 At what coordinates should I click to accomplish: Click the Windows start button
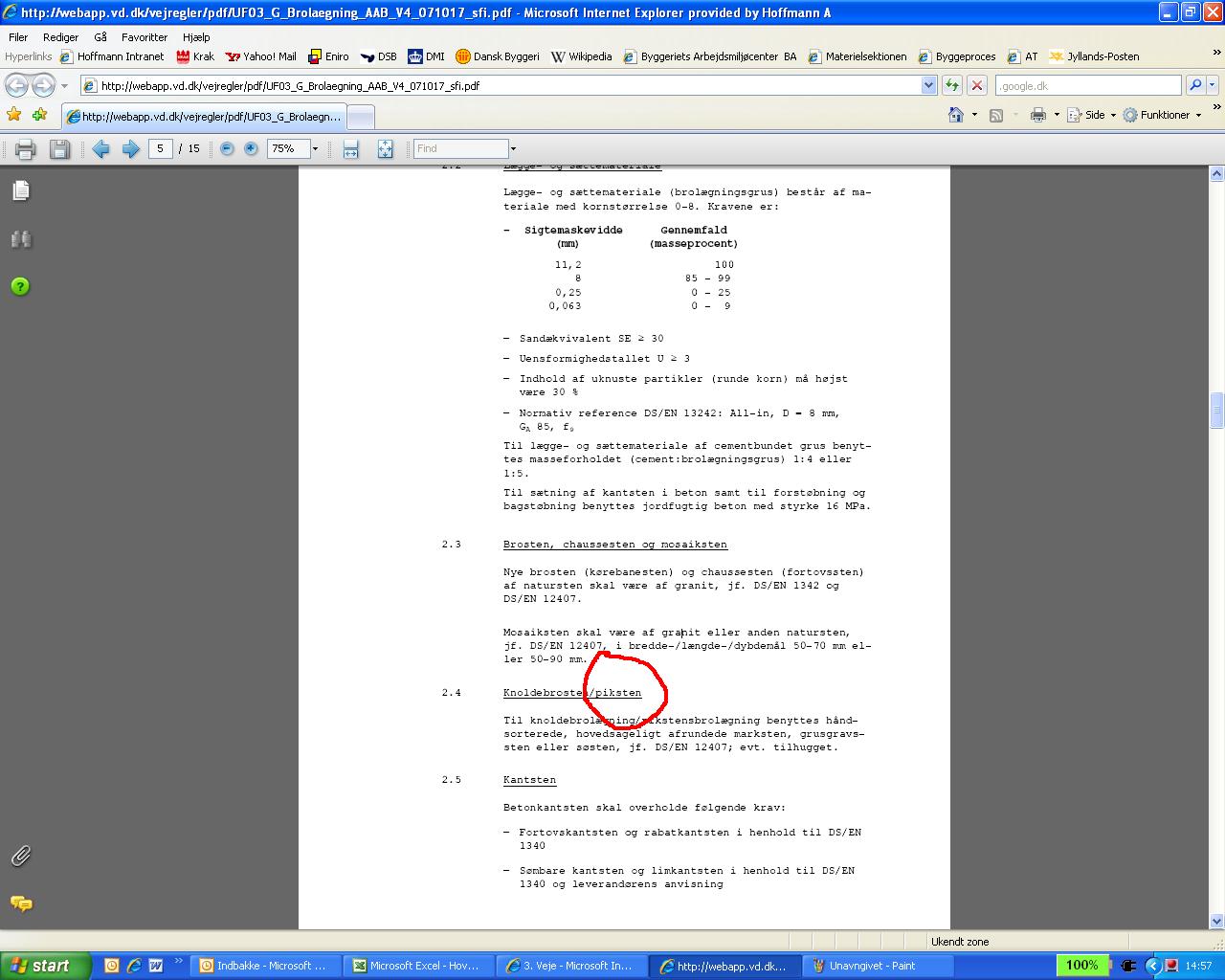point(45,966)
